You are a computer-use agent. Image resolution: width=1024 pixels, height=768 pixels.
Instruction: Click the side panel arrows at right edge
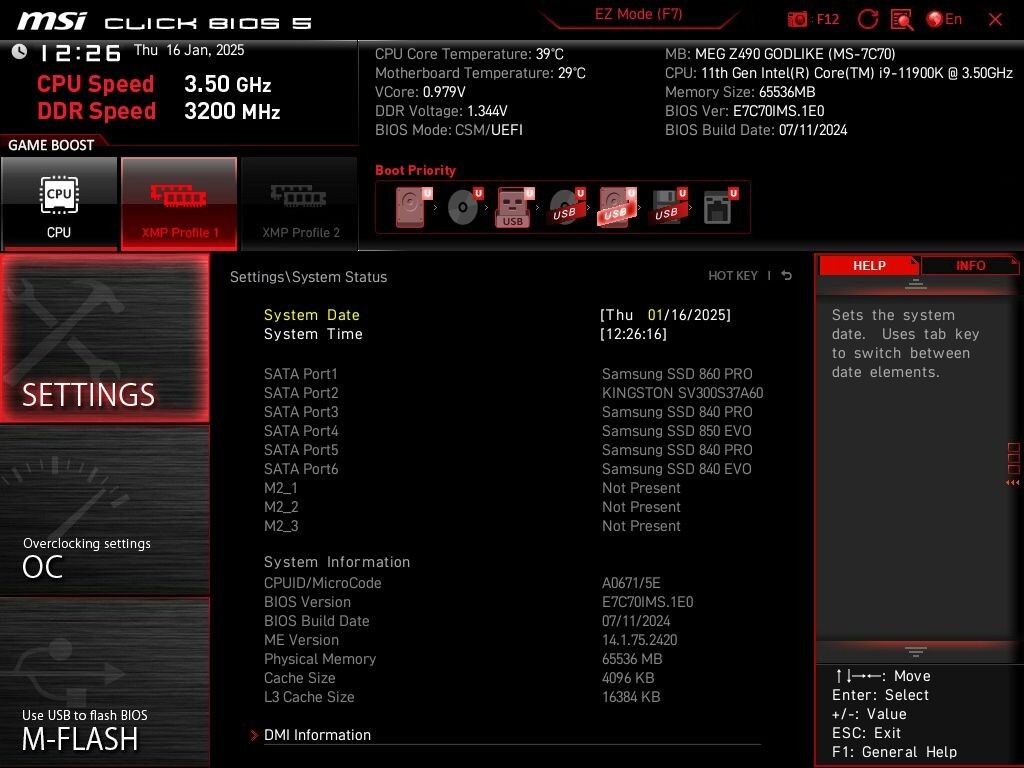[x=1013, y=483]
